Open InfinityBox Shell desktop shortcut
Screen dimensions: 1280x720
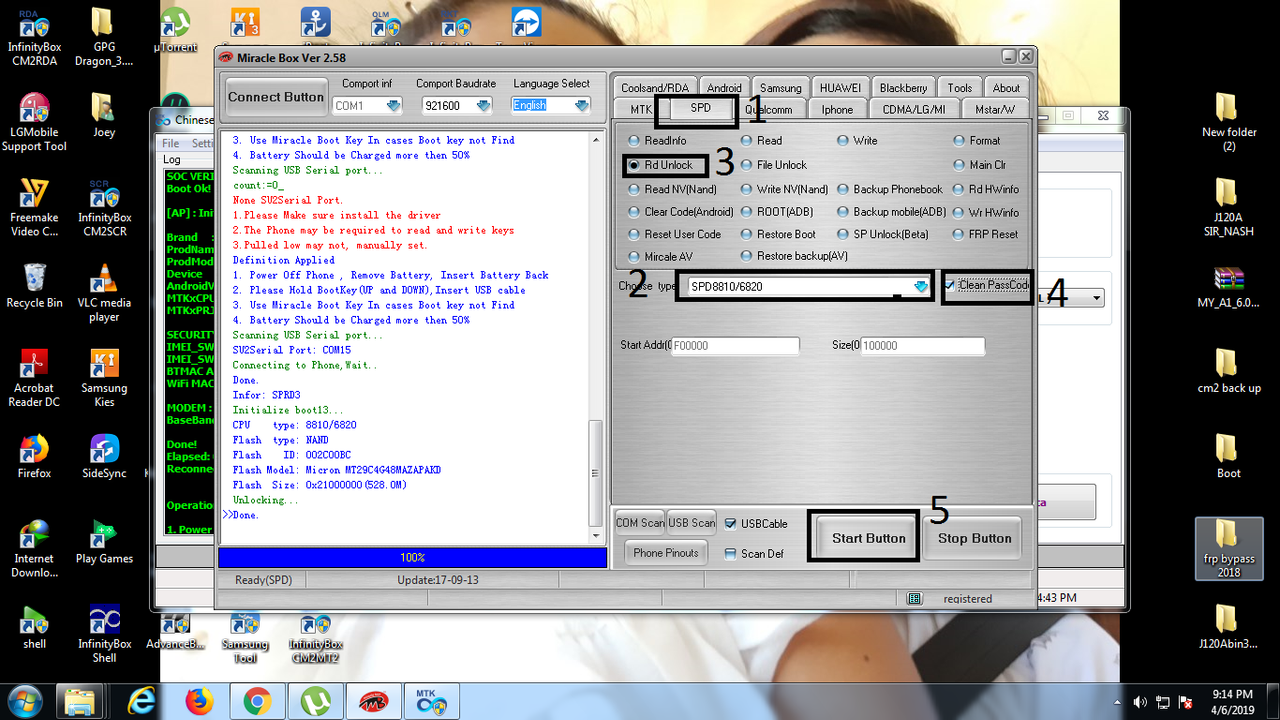(x=104, y=634)
